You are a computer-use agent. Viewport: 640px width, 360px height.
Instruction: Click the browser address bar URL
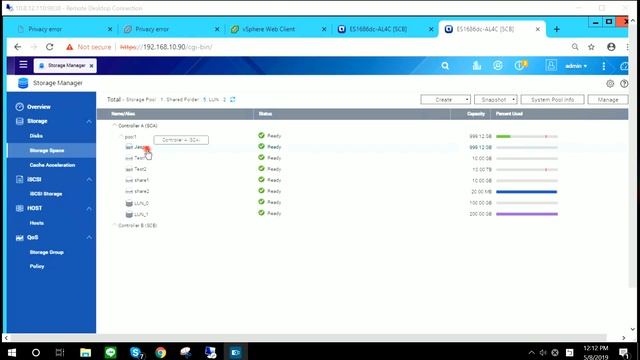point(166,47)
